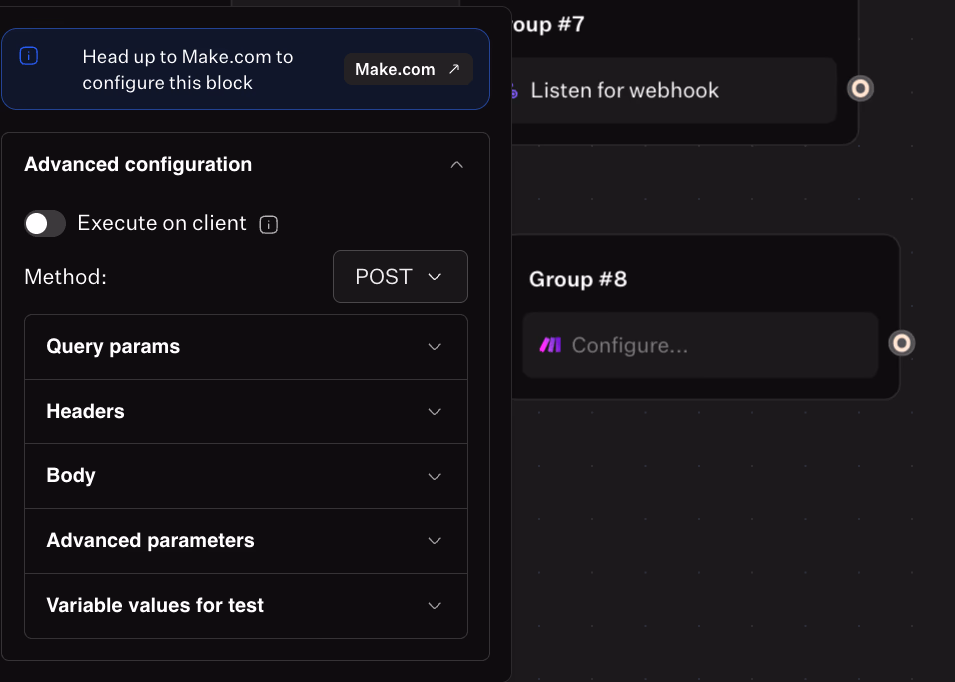Click the info icon beside Execute on client

click(268, 224)
